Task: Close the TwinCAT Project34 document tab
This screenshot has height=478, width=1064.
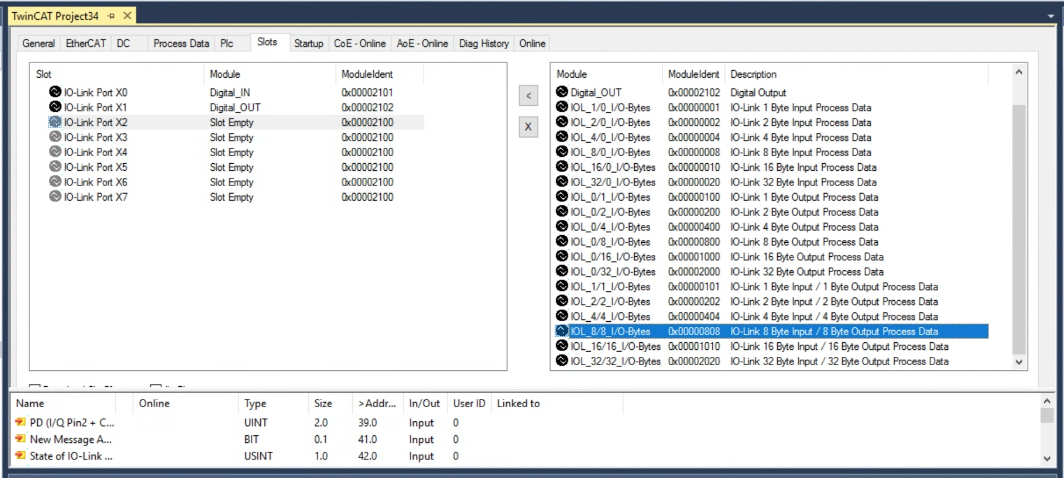Action: tap(126, 16)
